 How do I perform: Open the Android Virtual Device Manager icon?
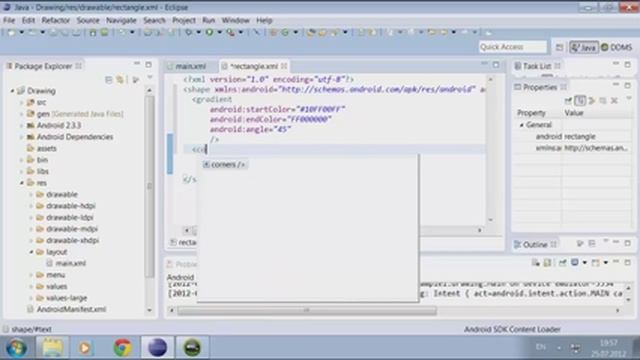pyautogui.click(x=104, y=32)
